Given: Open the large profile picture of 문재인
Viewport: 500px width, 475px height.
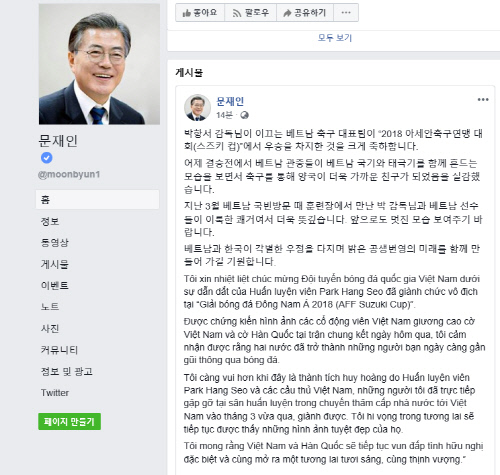Looking at the screenshot, I should click(x=99, y=64).
